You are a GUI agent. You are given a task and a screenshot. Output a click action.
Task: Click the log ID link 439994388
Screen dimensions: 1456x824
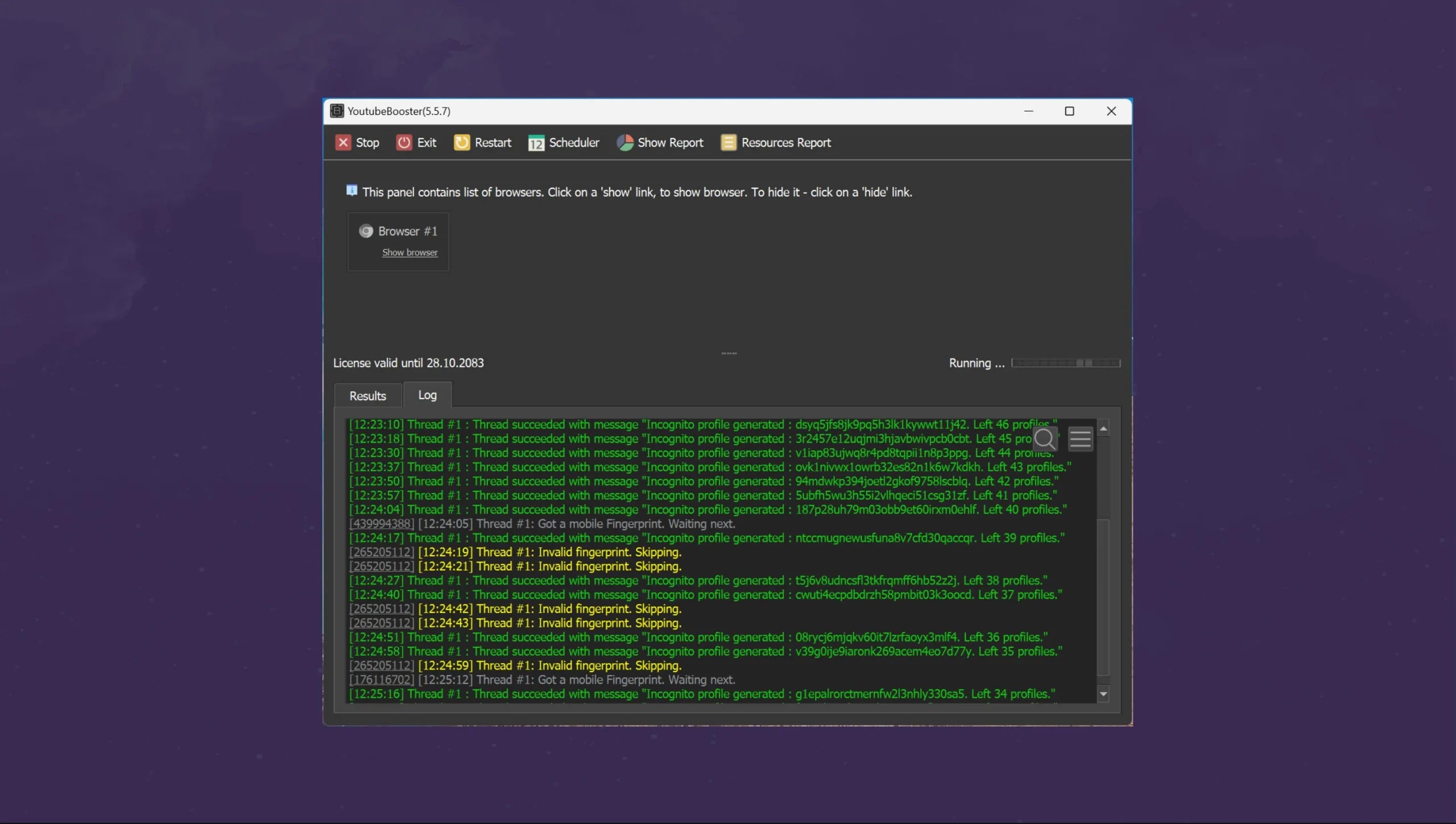click(382, 524)
